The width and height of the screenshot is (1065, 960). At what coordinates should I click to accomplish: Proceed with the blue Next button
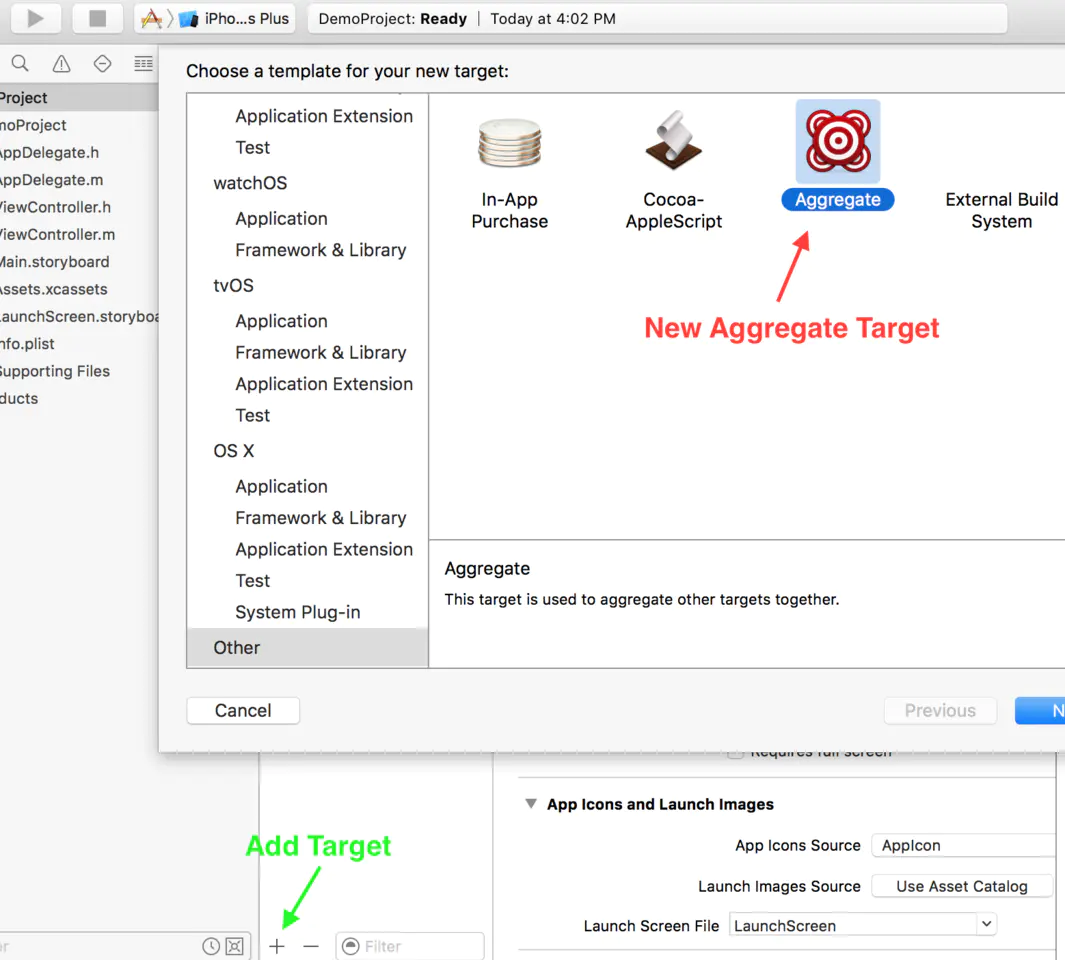point(1040,711)
